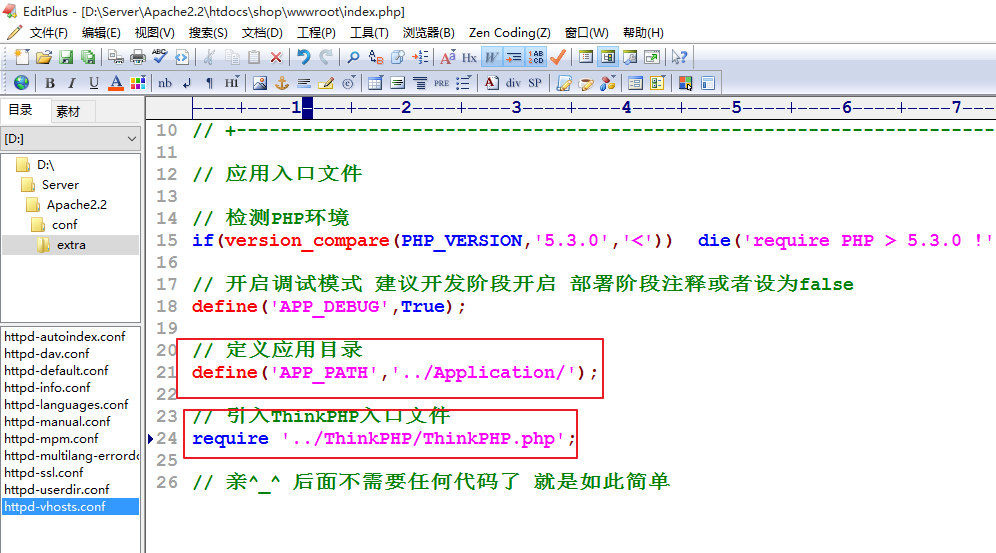The image size is (996, 553).
Task: Open the drive selector dropdown [D:]
Action: [70, 139]
